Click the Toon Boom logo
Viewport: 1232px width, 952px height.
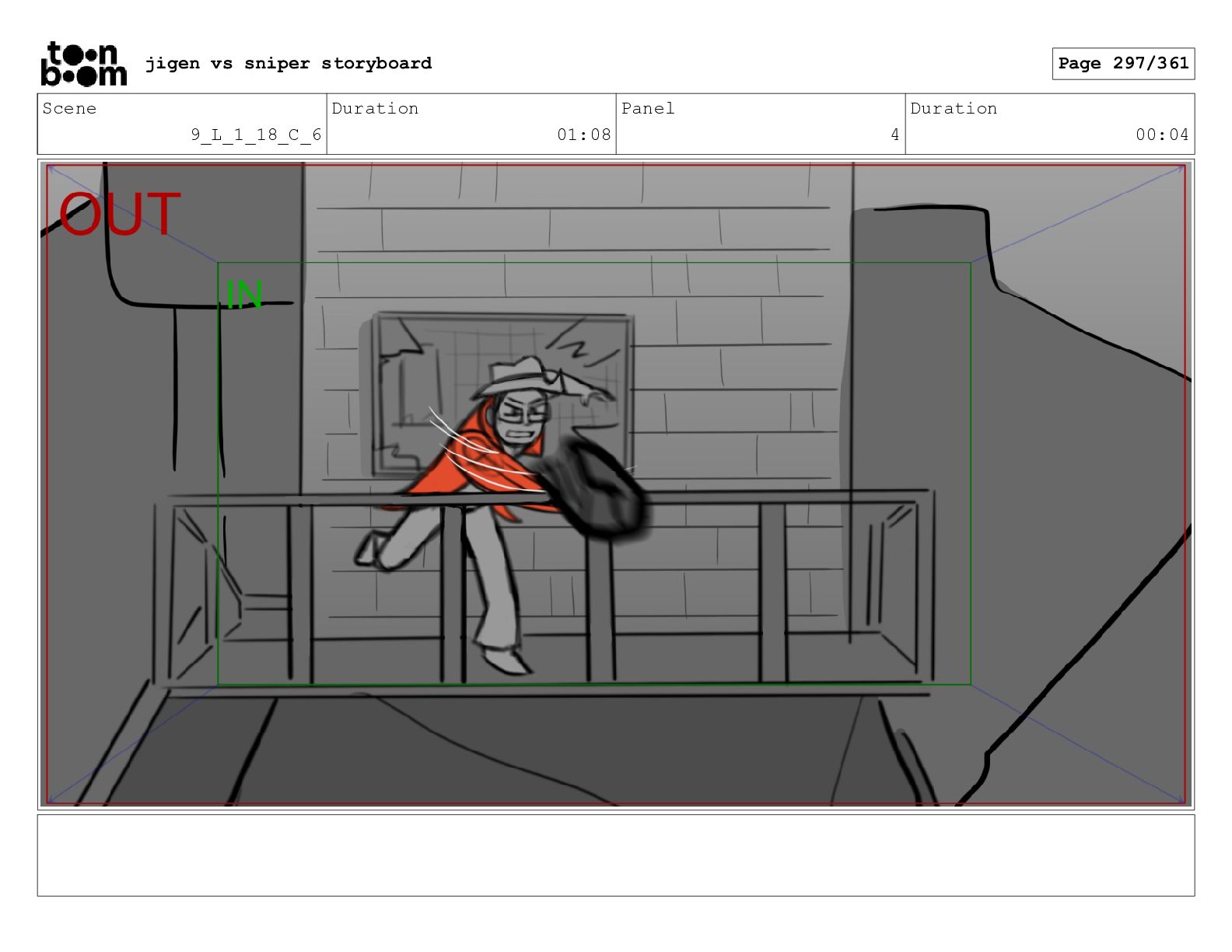83,64
